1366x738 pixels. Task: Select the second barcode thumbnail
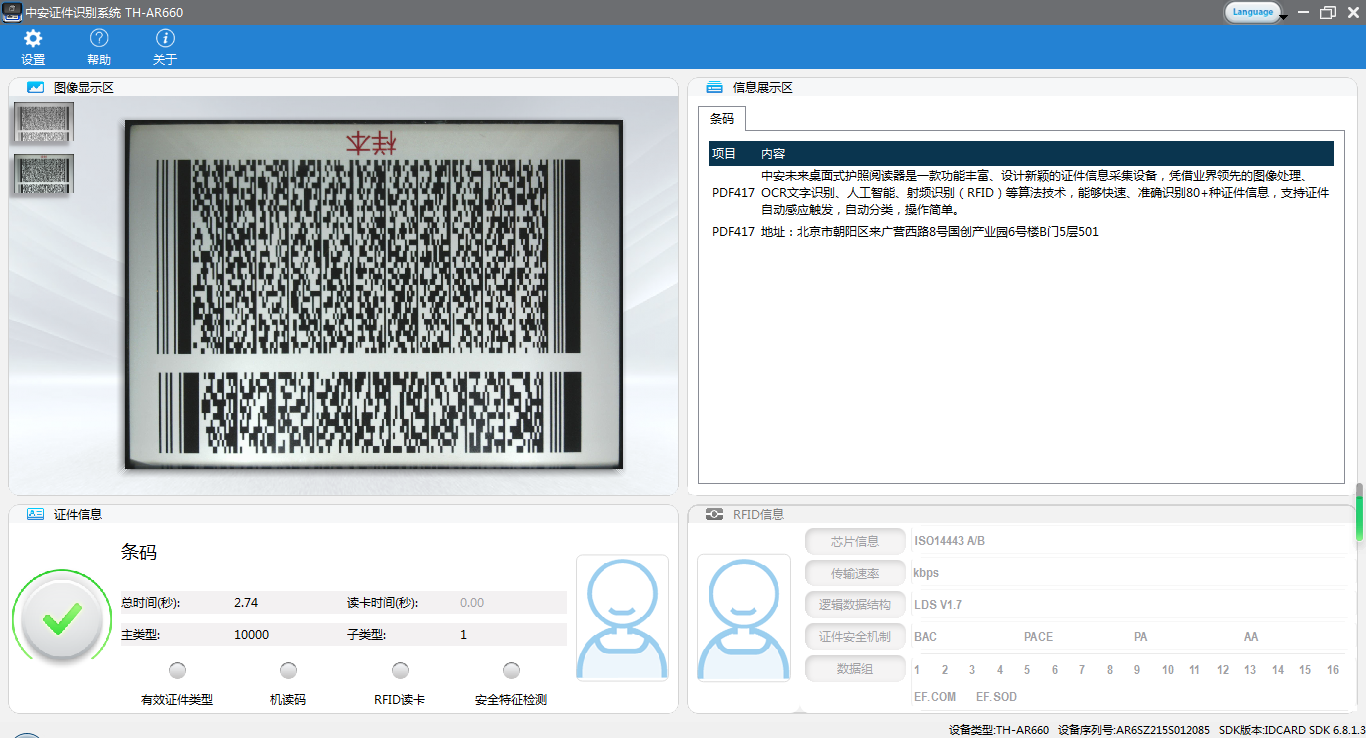(x=44, y=175)
